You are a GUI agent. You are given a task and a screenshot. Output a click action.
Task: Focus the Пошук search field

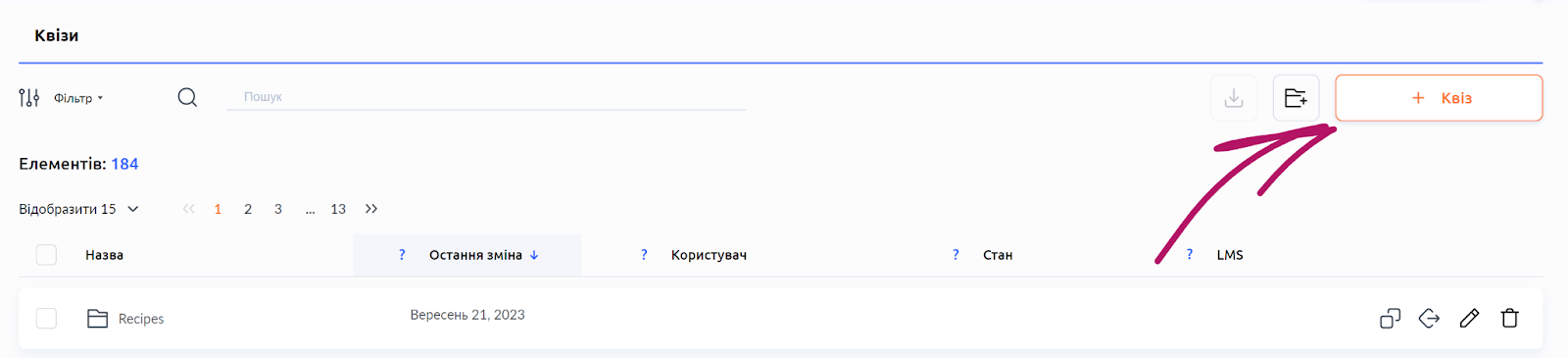487,97
